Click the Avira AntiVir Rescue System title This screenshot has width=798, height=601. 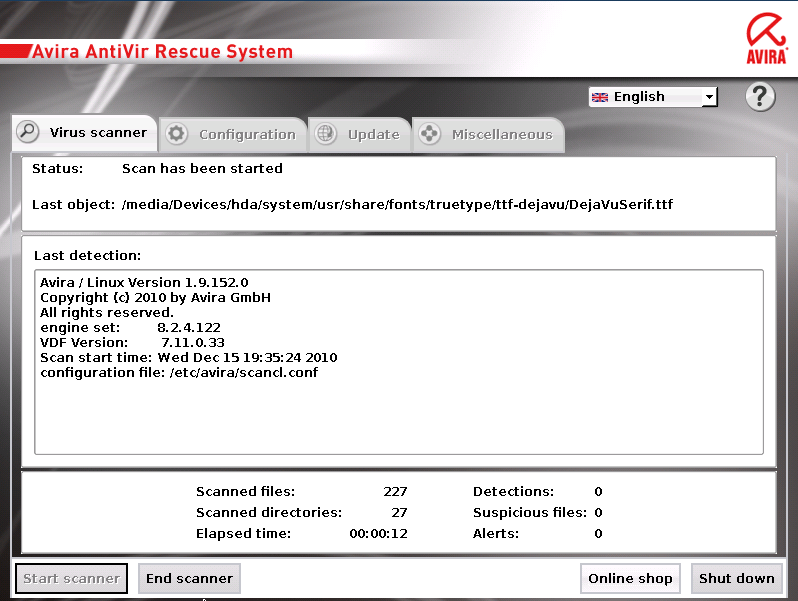[x=162, y=51]
